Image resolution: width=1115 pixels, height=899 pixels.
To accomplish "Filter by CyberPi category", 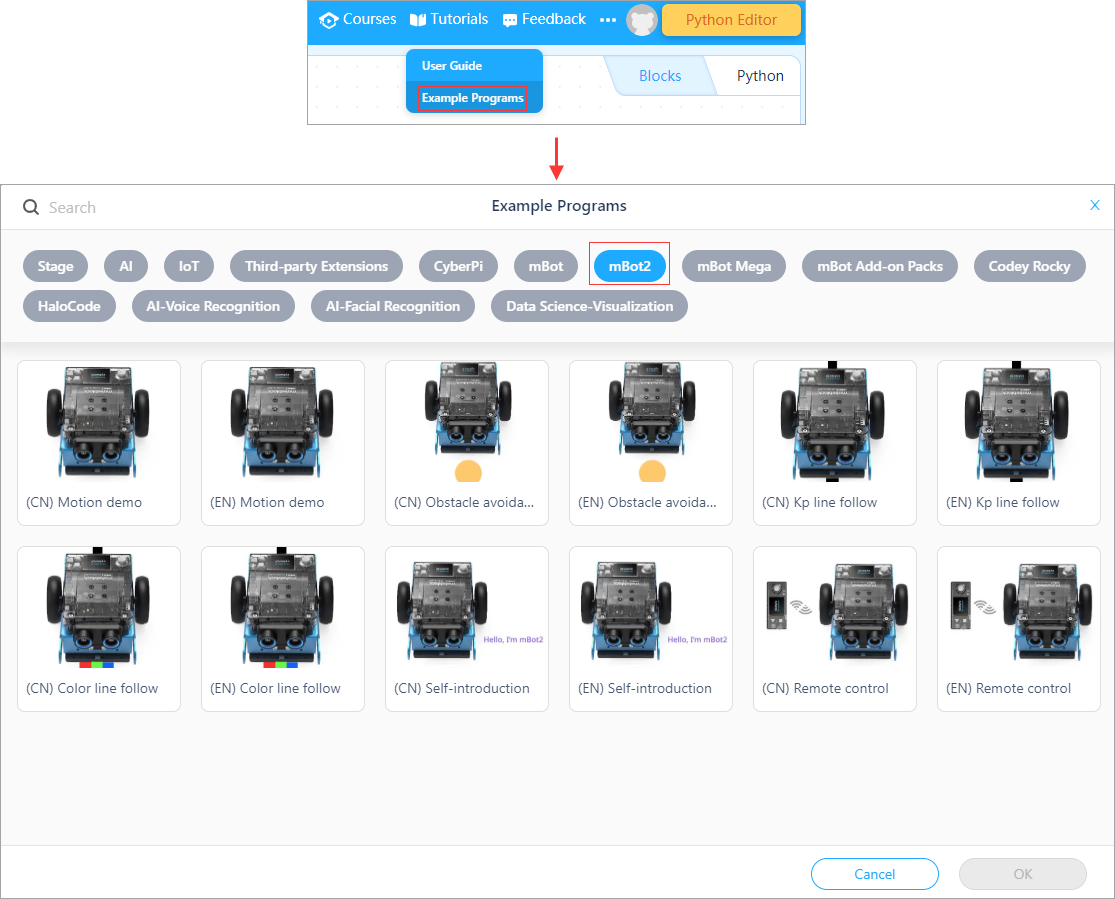I will pyautogui.click(x=458, y=266).
